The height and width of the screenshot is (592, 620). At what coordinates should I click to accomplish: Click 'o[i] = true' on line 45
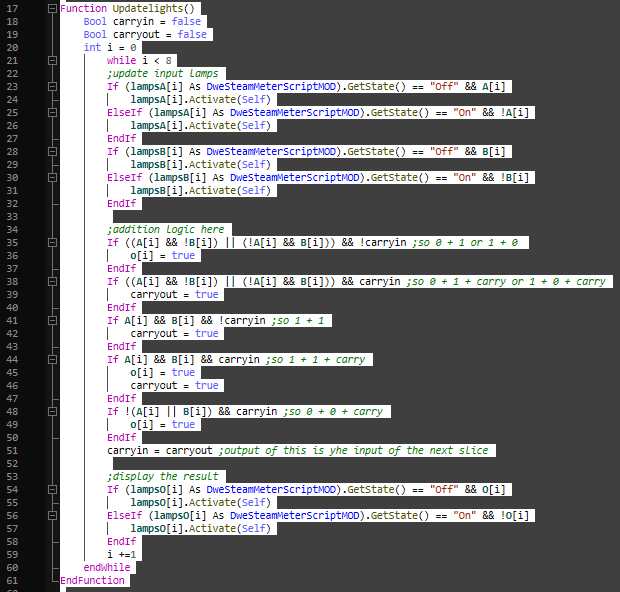click(163, 373)
